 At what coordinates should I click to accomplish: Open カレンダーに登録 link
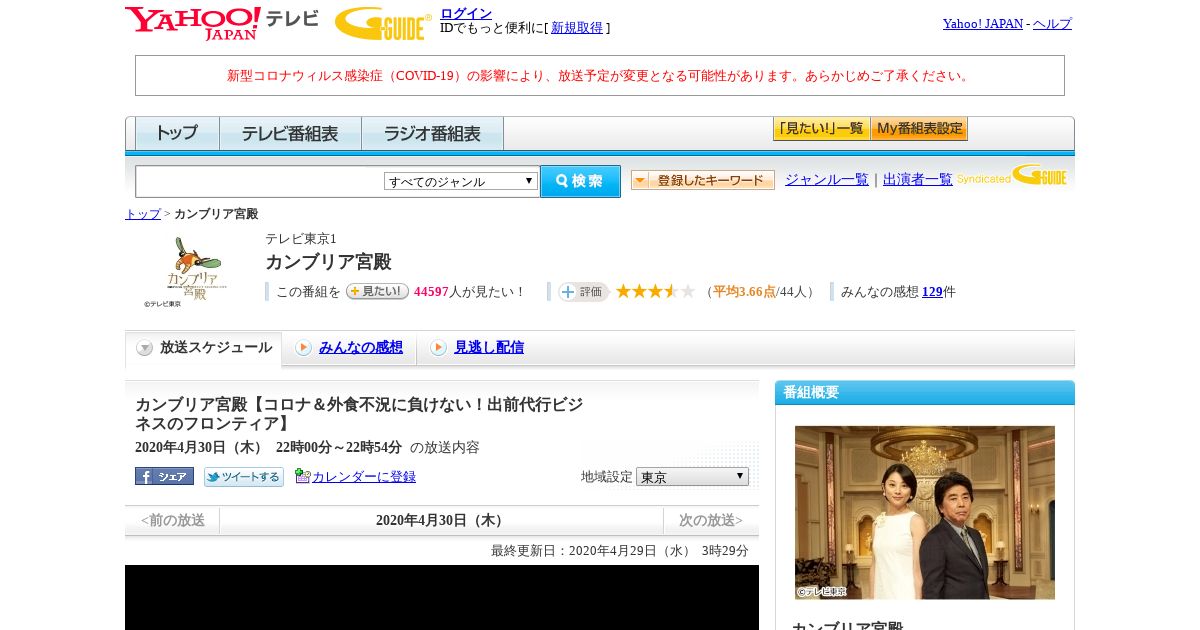point(364,477)
